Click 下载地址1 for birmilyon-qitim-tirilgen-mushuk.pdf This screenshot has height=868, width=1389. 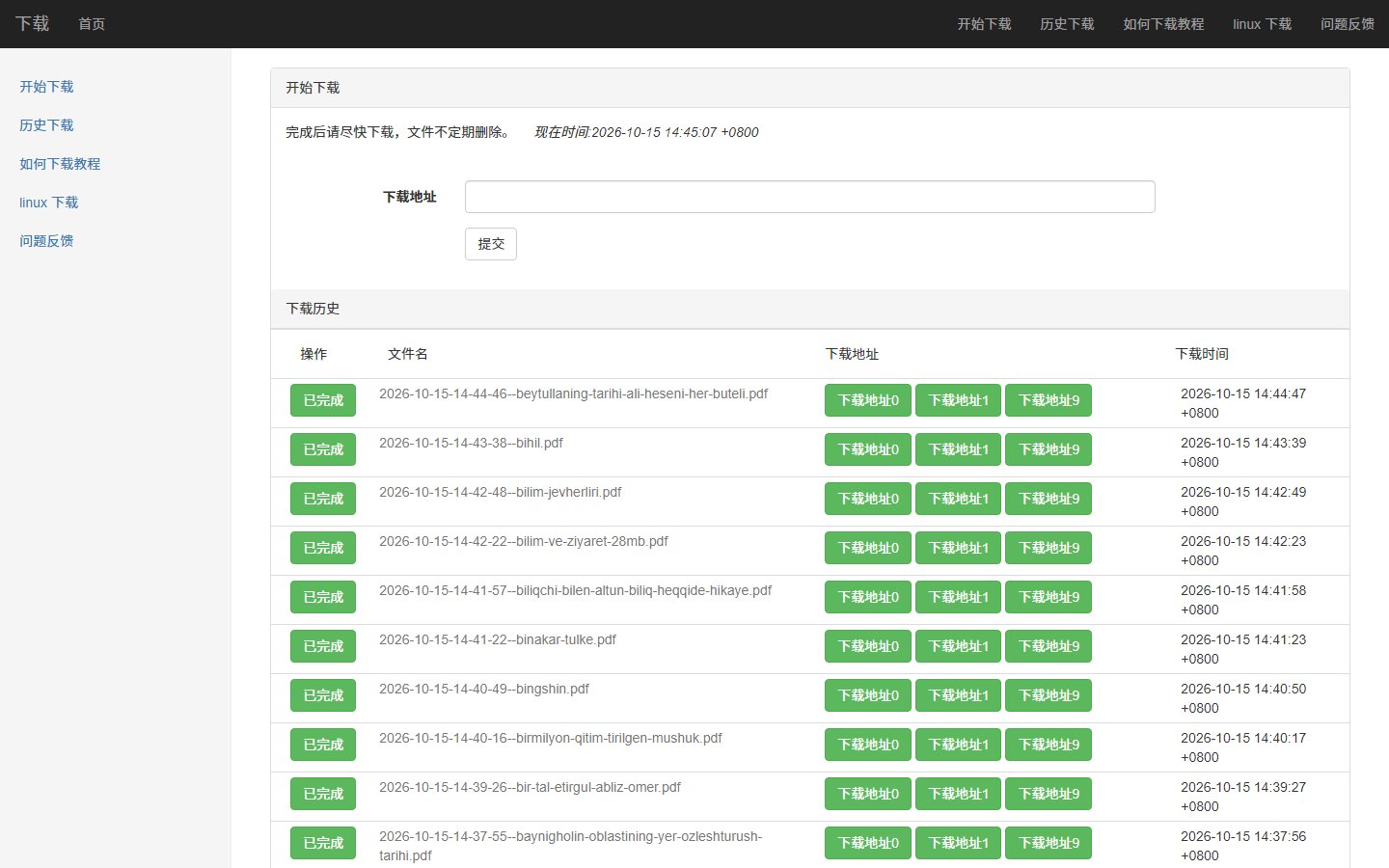pyautogui.click(x=959, y=745)
